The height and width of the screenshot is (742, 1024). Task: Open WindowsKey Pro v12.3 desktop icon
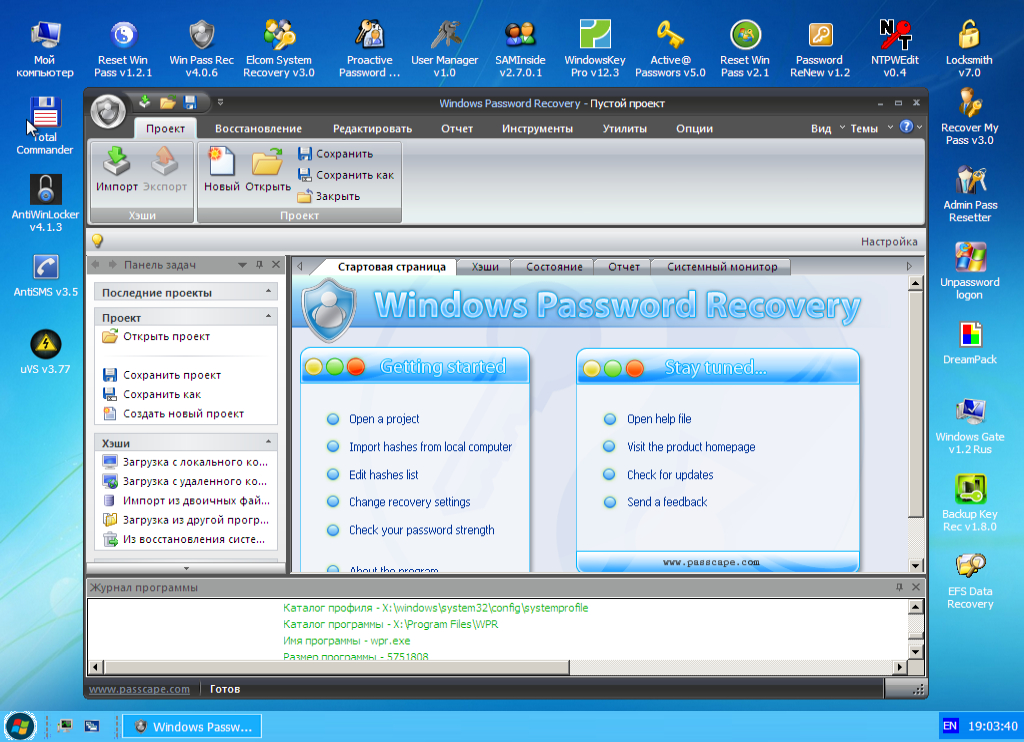(595, 49)
